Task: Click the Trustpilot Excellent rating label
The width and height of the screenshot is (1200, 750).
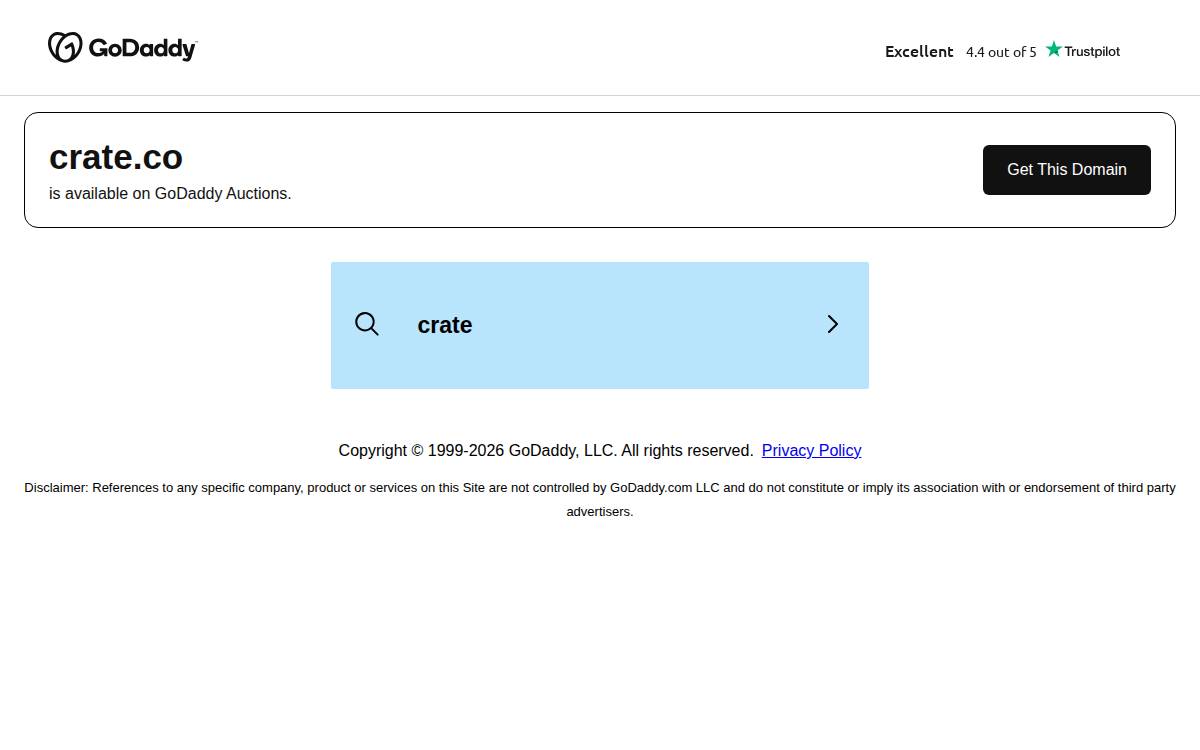Action: click(x=919, y=51)
